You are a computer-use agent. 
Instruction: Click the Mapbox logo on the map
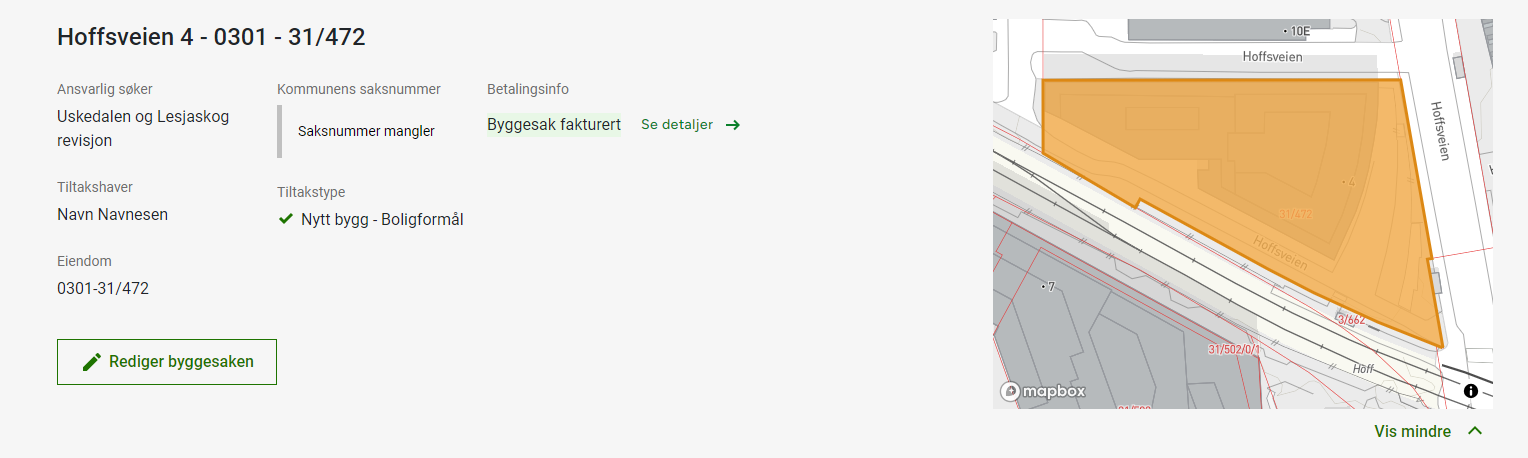tap(1043, 391)
